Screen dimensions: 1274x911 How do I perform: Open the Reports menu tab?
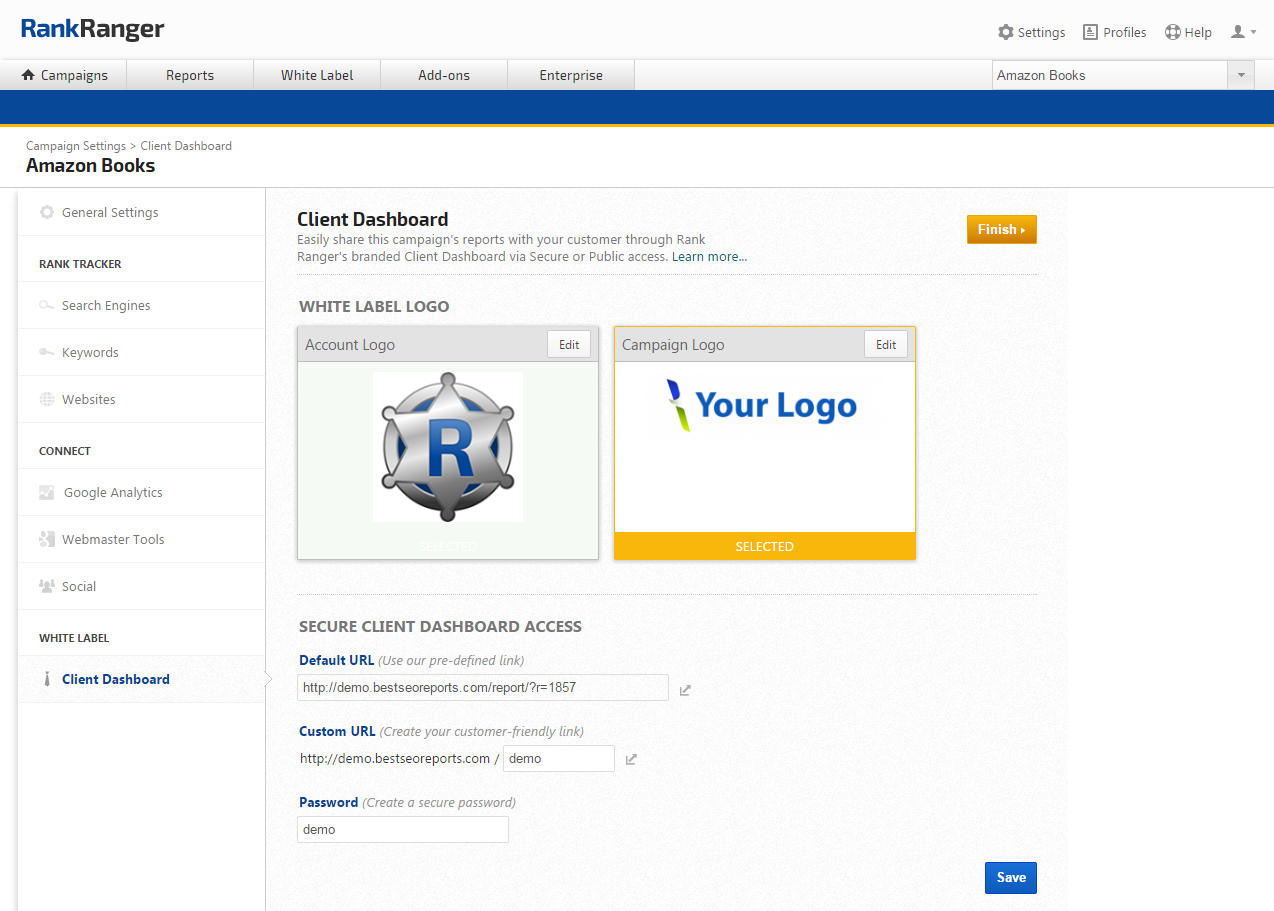pos(190,75)
